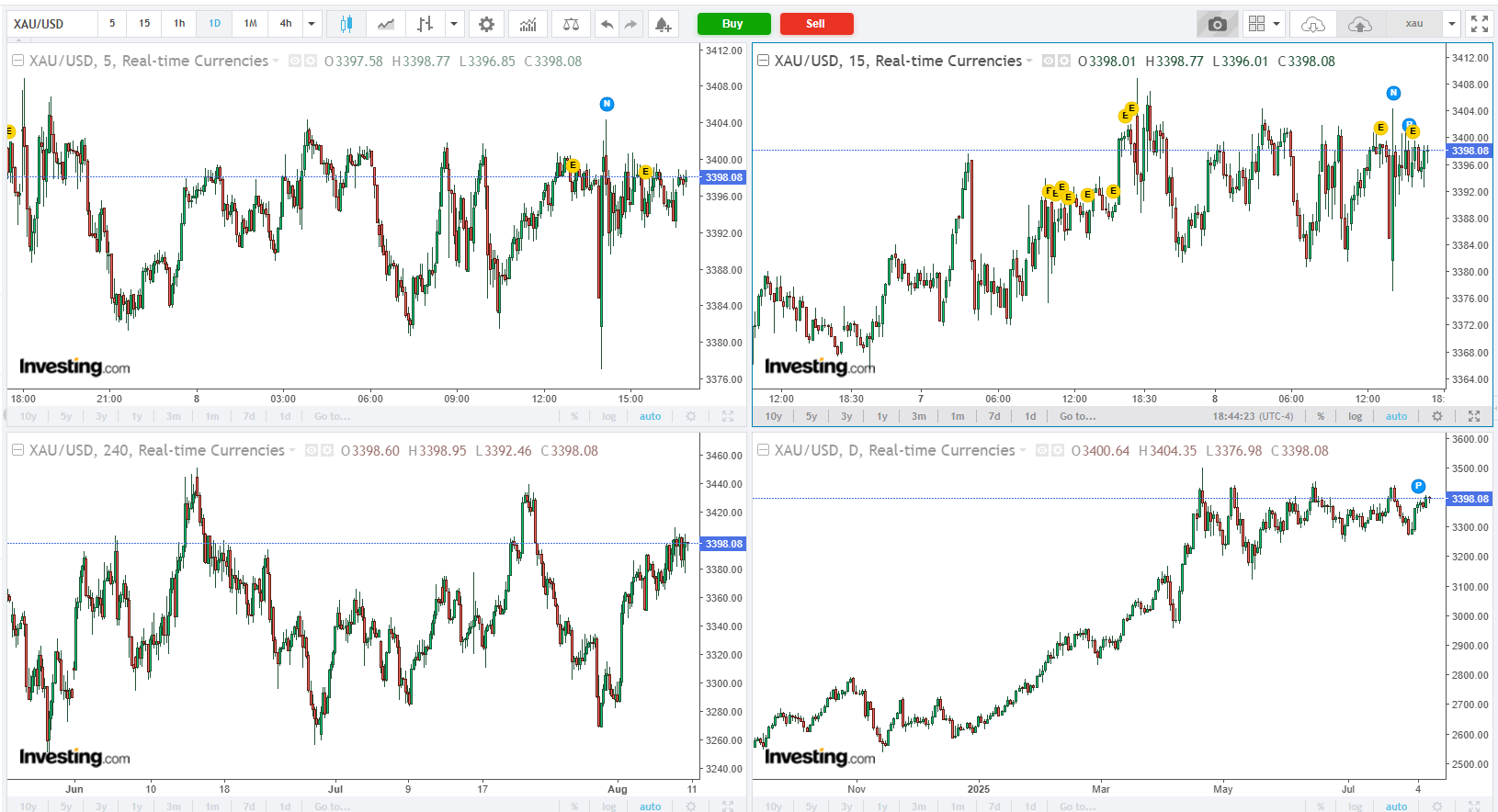Toggle auto scale on 15-minute chart

(1397, 416)
